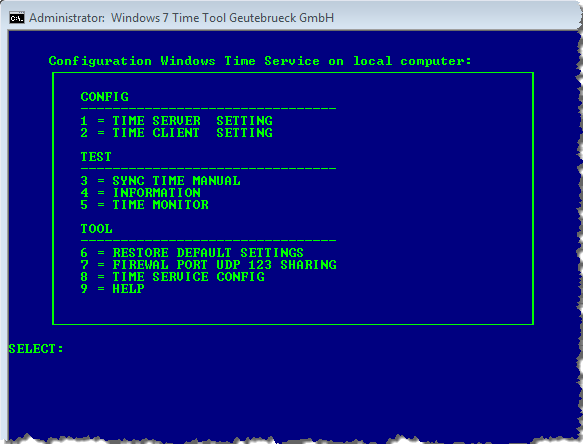Select the TIME SERVER SETTING menu line
This screenshot has width=583, height=444.
click(177, 121)
